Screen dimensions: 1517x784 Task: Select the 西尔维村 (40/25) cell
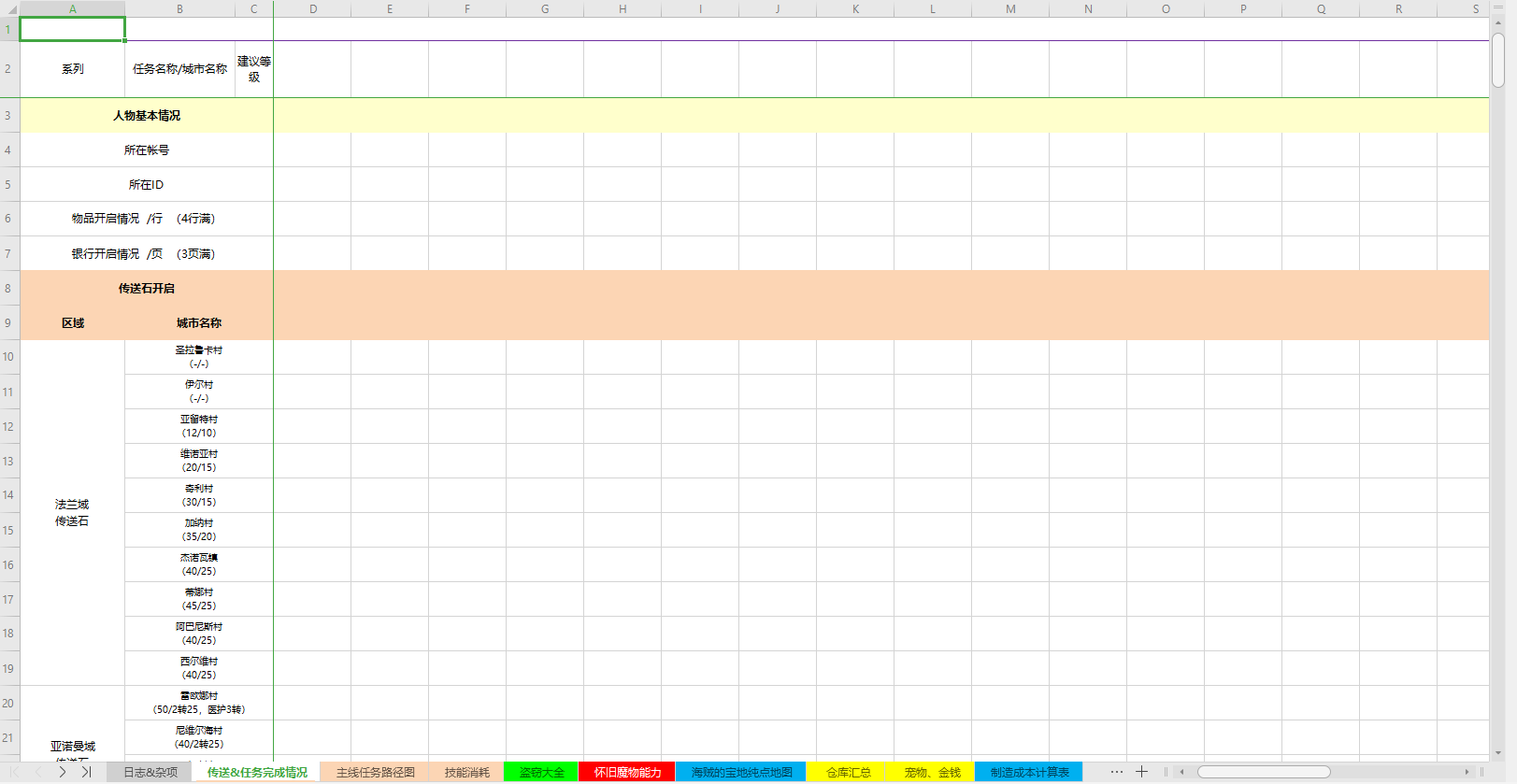point(199,668)
